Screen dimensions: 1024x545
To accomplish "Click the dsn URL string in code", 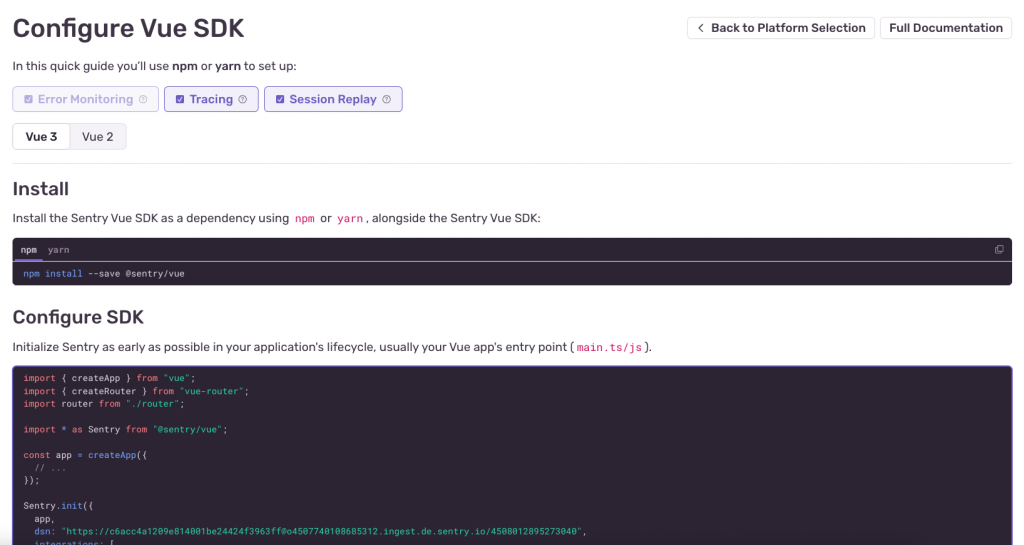I will coord(321,531).
